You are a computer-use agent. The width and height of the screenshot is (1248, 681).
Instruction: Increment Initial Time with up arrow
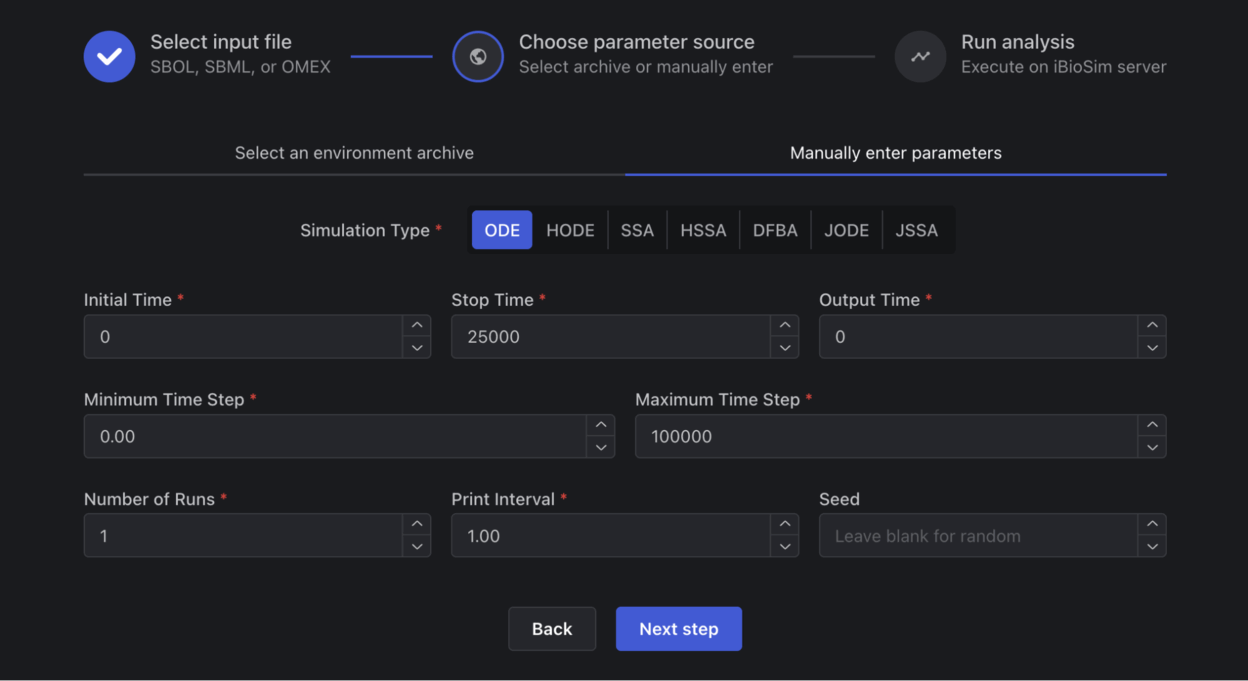click(417, 326)
